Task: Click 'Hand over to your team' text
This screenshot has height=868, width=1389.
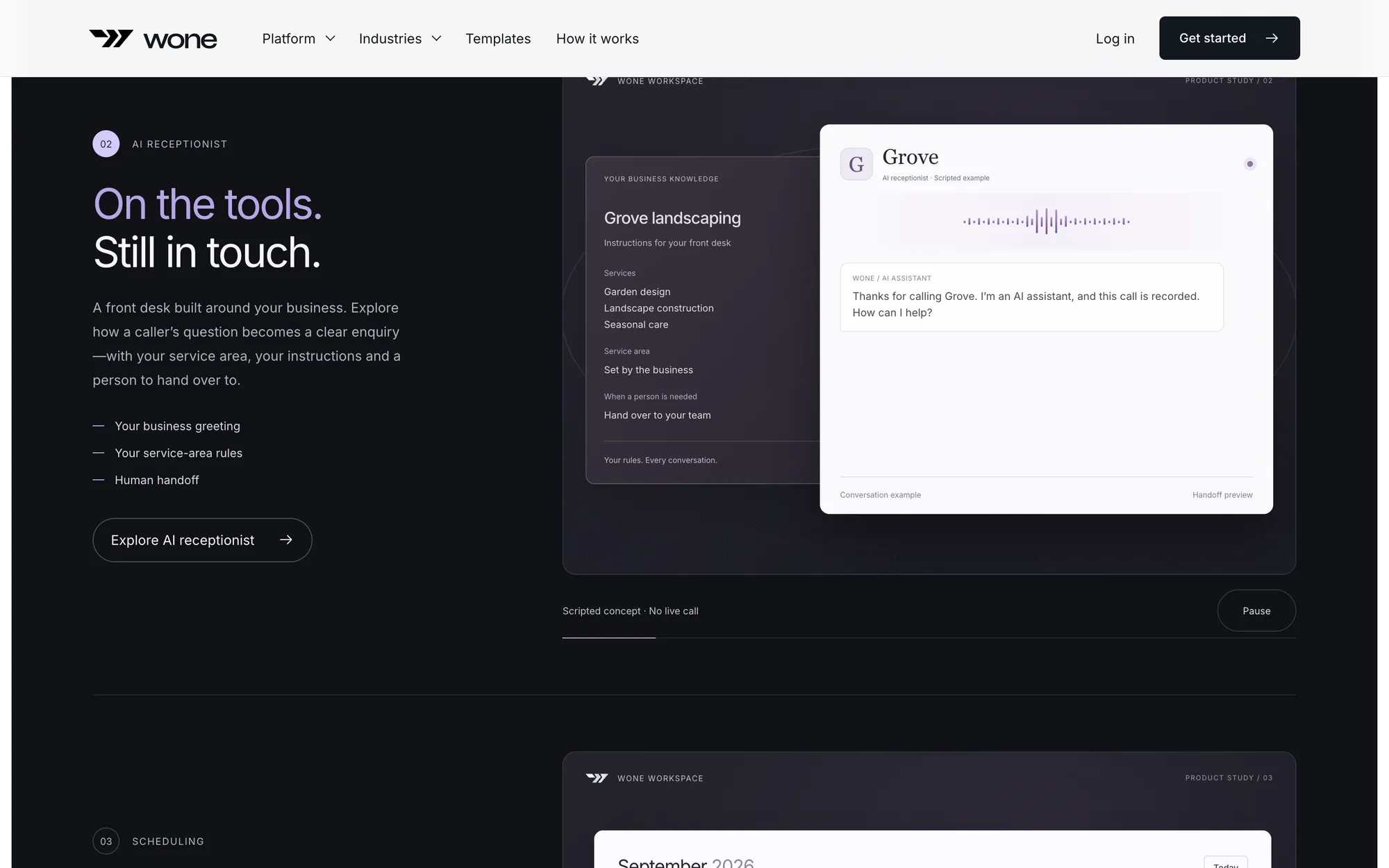Action: pos(657,415)
